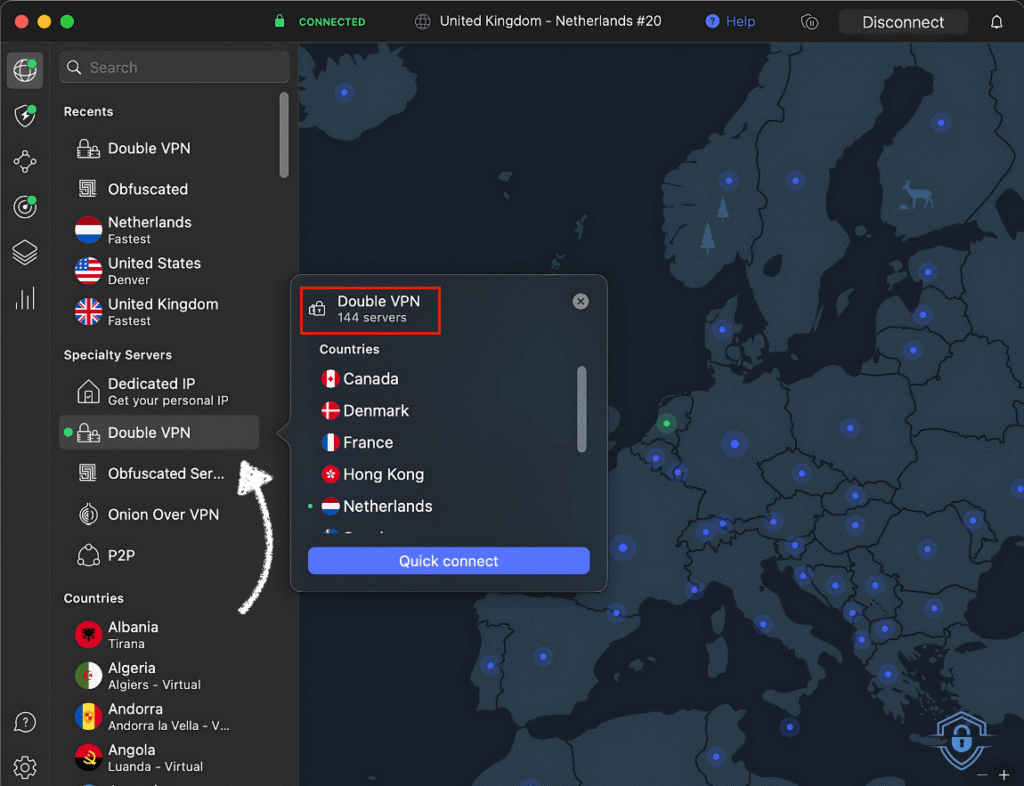This screenshot has width=1024, height=786.
Task: Click the Algeria flag icon
Action: (88, 676)
